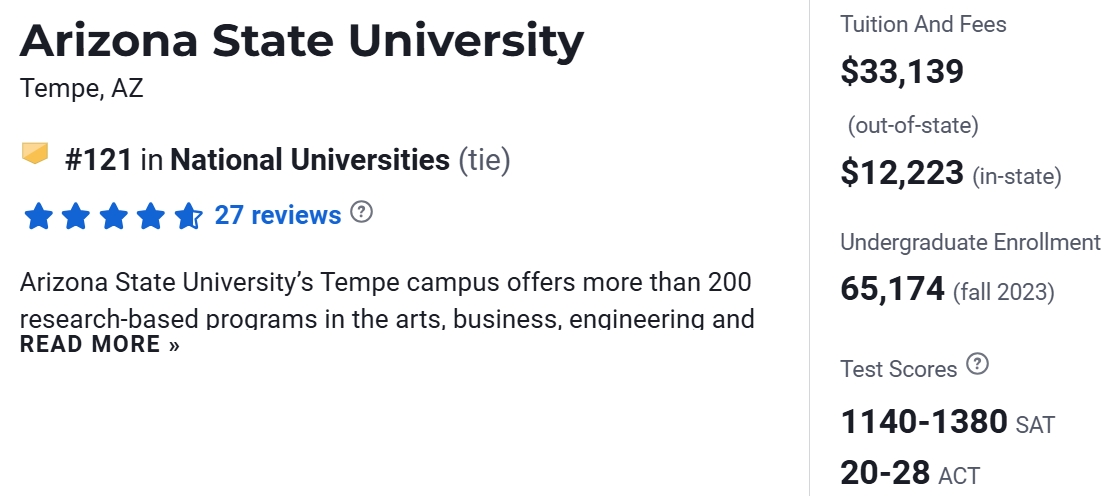
Task: Click the Tempe, AZ location text
Action: click(81, 89)
